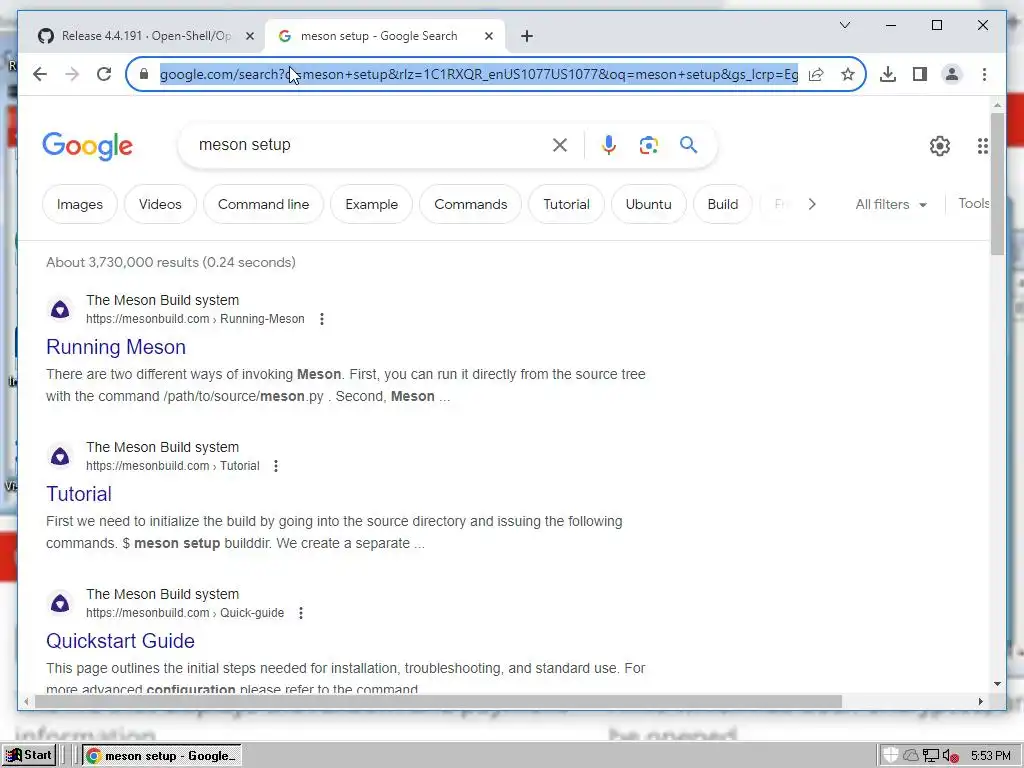The width and height of the screenshot is (1024, 768).
Task: Open the Chrome profile menu
Action: [x=952, y=74]
